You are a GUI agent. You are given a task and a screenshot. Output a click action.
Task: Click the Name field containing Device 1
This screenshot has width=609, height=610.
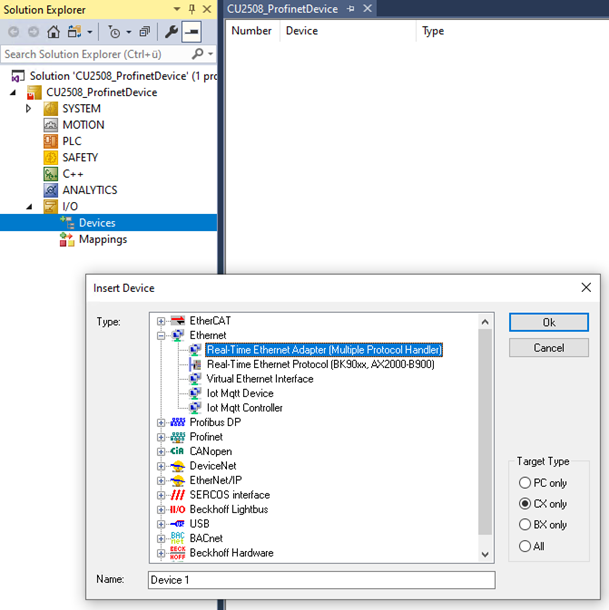click(x=321, y=580)
